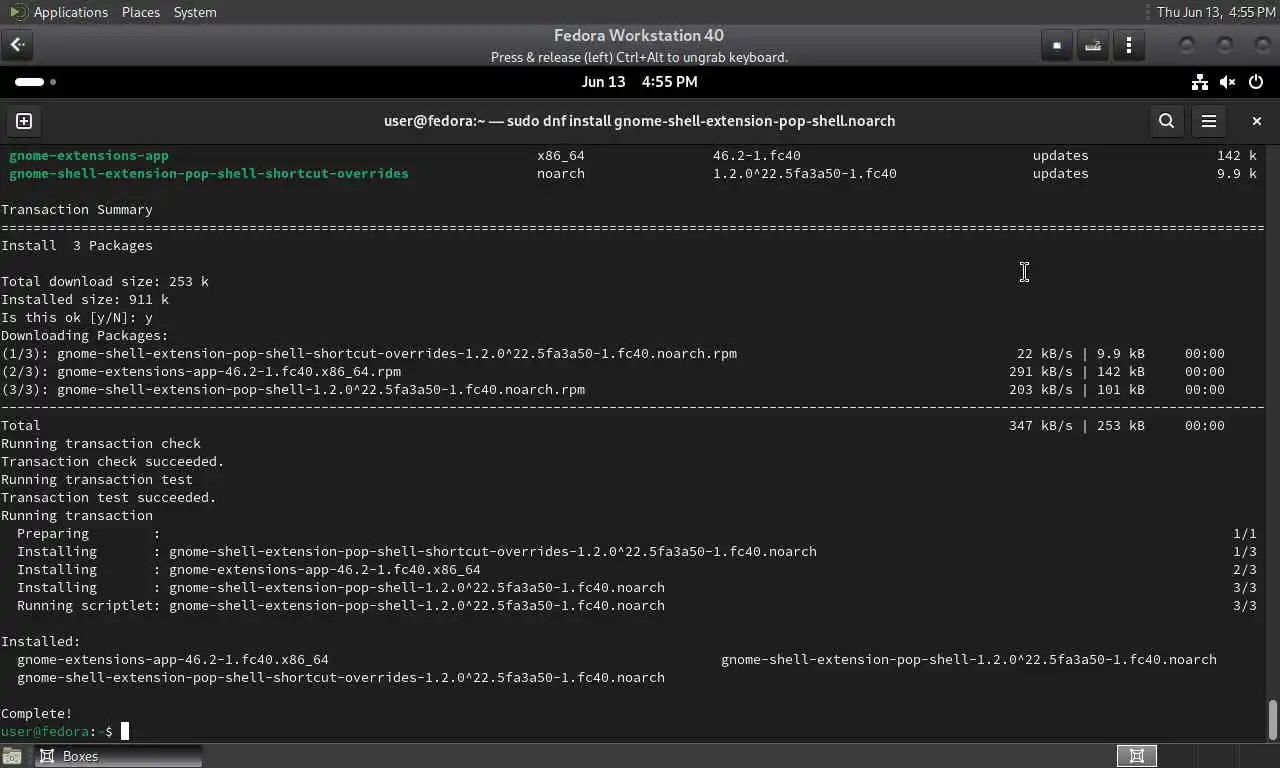
Task: Click the (2/3) gnome-extensions-app rpm line
Action: coord(613,371)
